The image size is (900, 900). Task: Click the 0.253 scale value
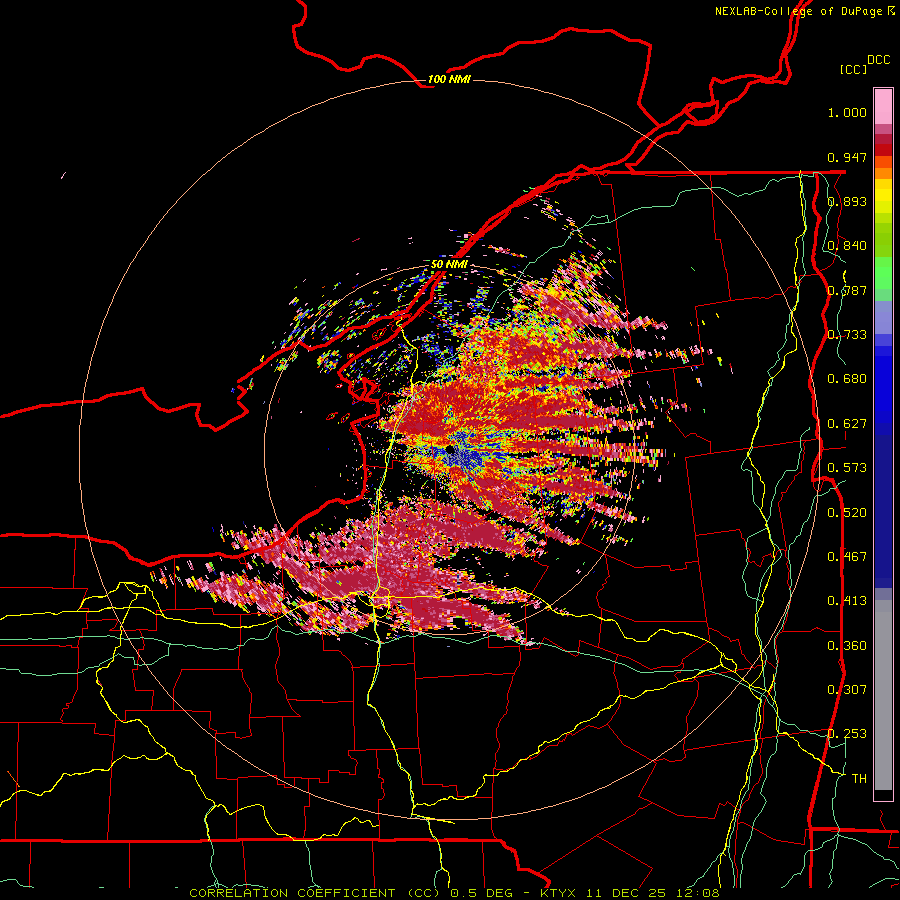pyautogui.click(x=847, y=734)
